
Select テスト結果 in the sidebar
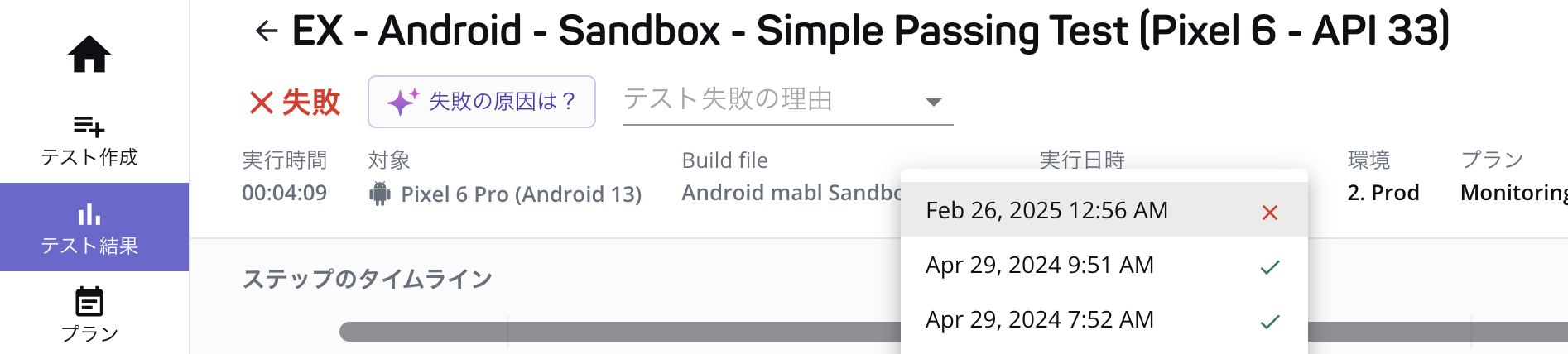94,227
